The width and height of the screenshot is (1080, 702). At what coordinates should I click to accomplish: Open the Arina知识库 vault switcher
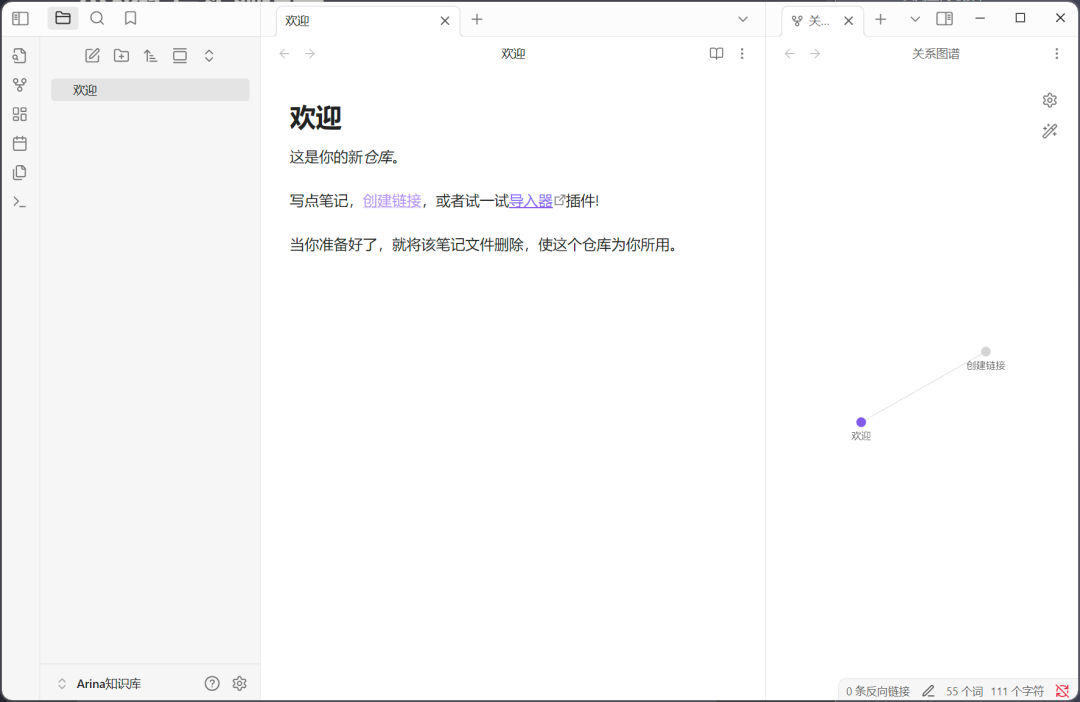click(x=100, y=684)
